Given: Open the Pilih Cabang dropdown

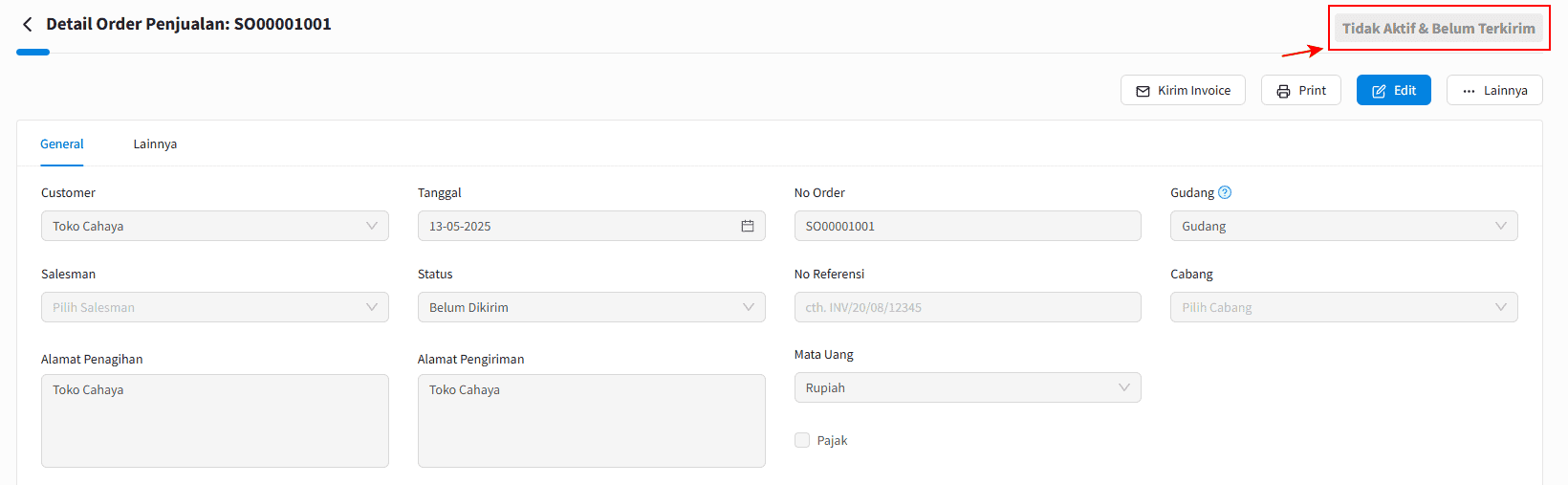Looking at the screenshot, I should (1343, 307).
